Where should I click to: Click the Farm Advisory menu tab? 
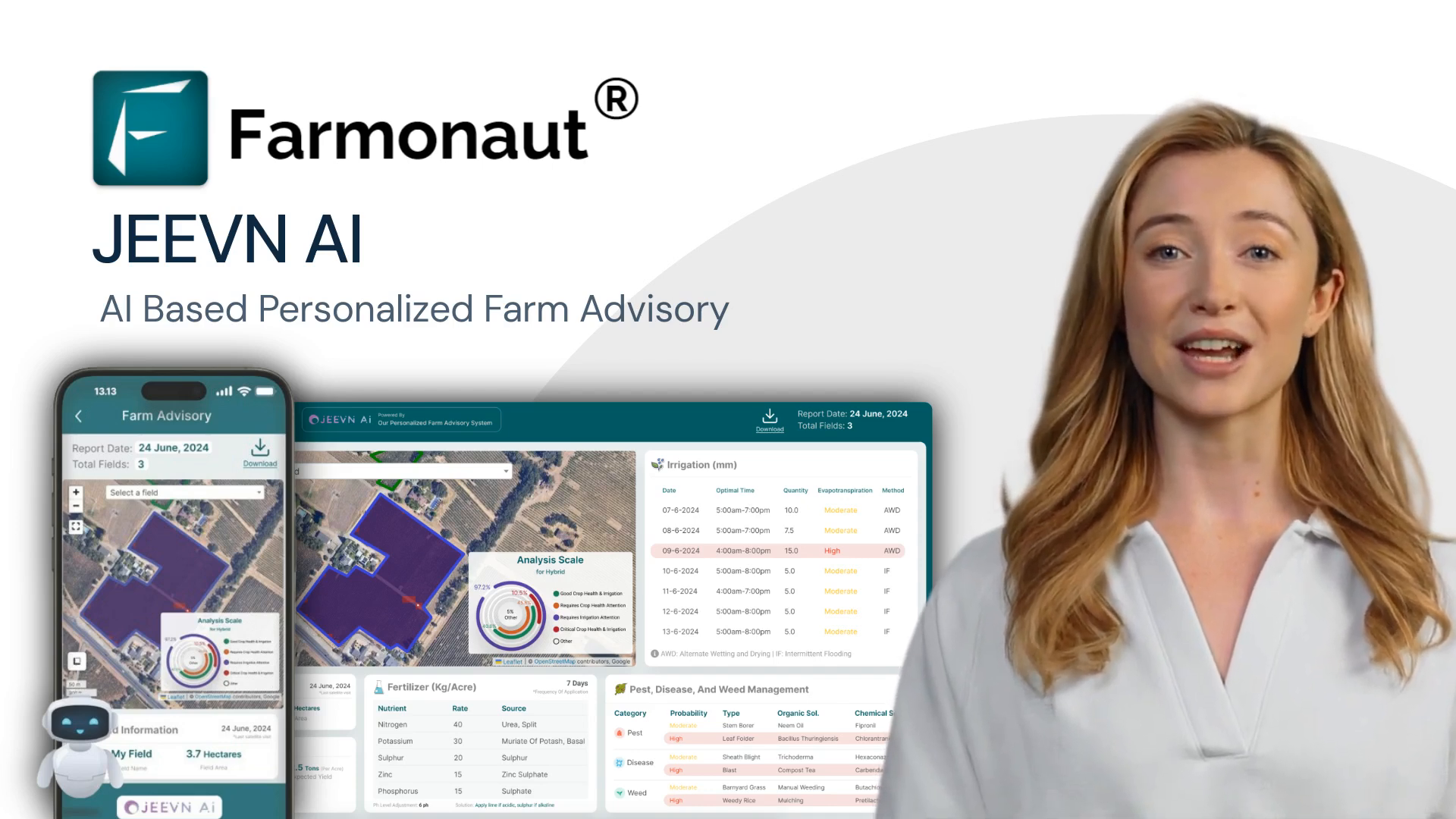point(166,415)
